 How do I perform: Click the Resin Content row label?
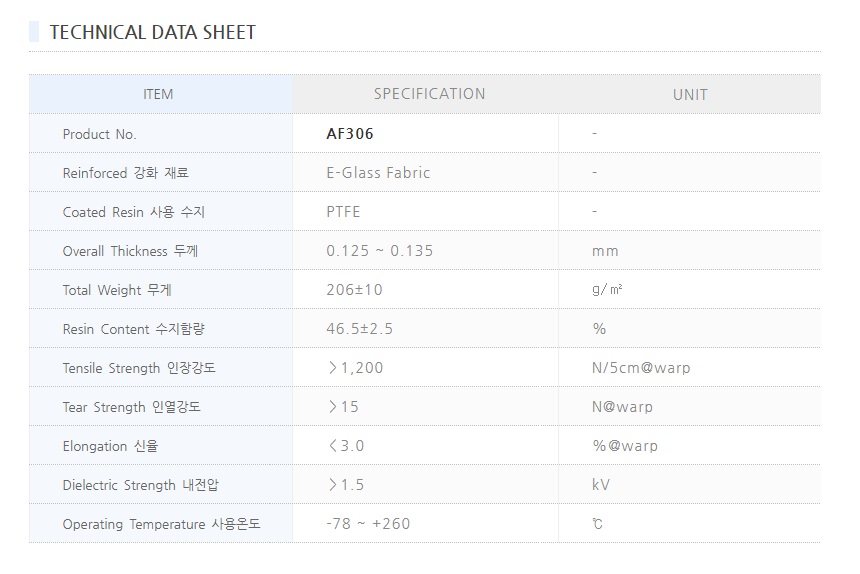click(133, 329)
